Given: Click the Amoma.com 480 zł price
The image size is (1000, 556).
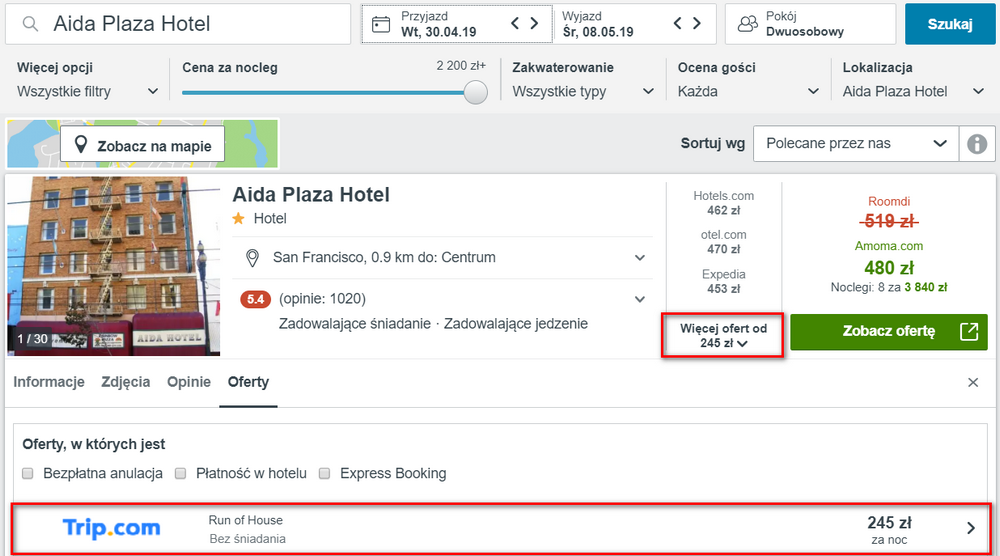Looking at the screenshot, I should 889,268.
